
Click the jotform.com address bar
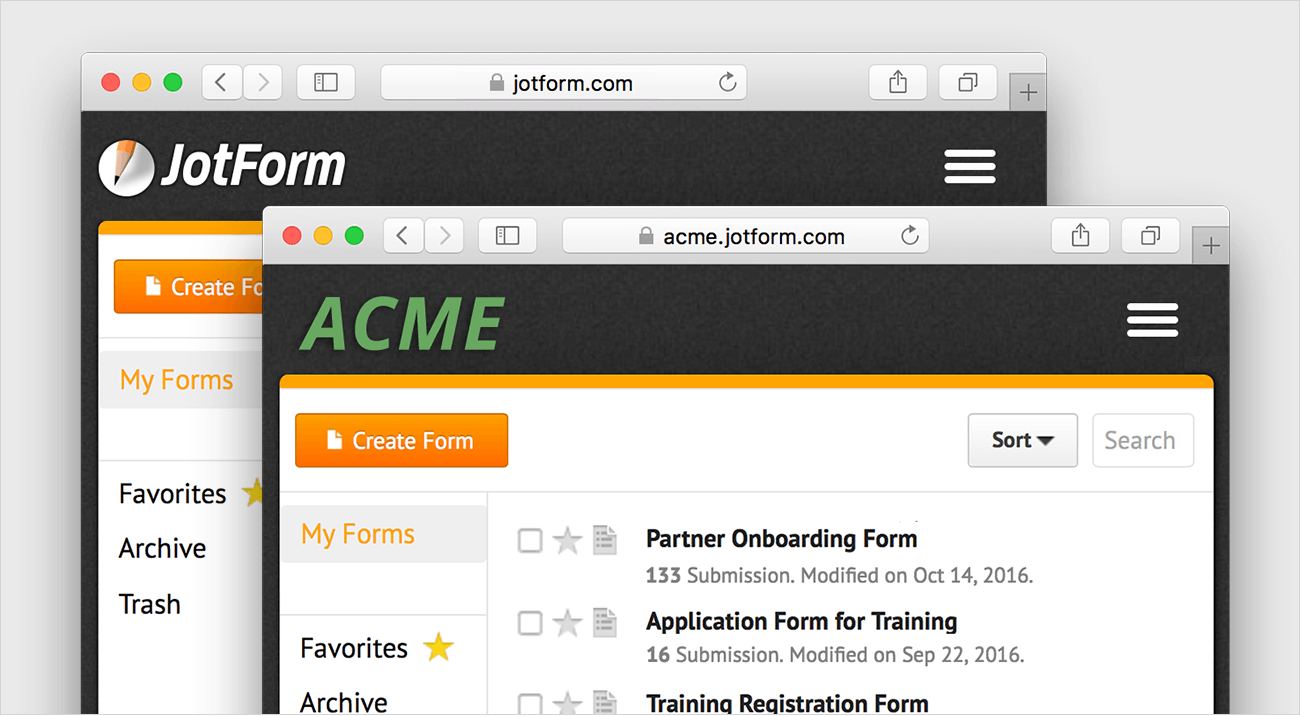click(563, 82)
